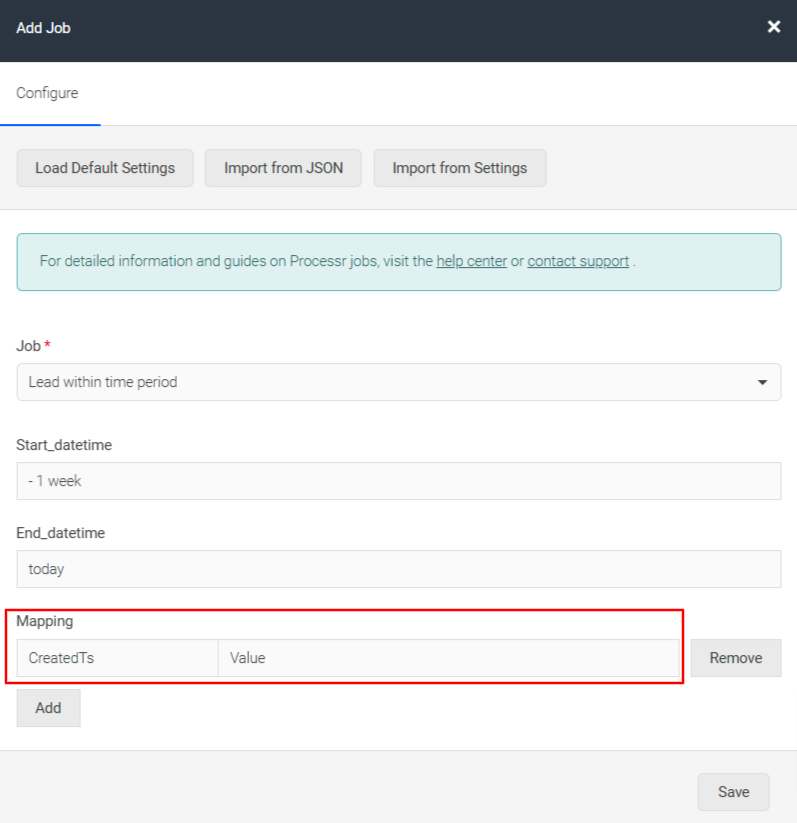
Task: Click Import from Settings button
Action: click(x=460, y=168)
